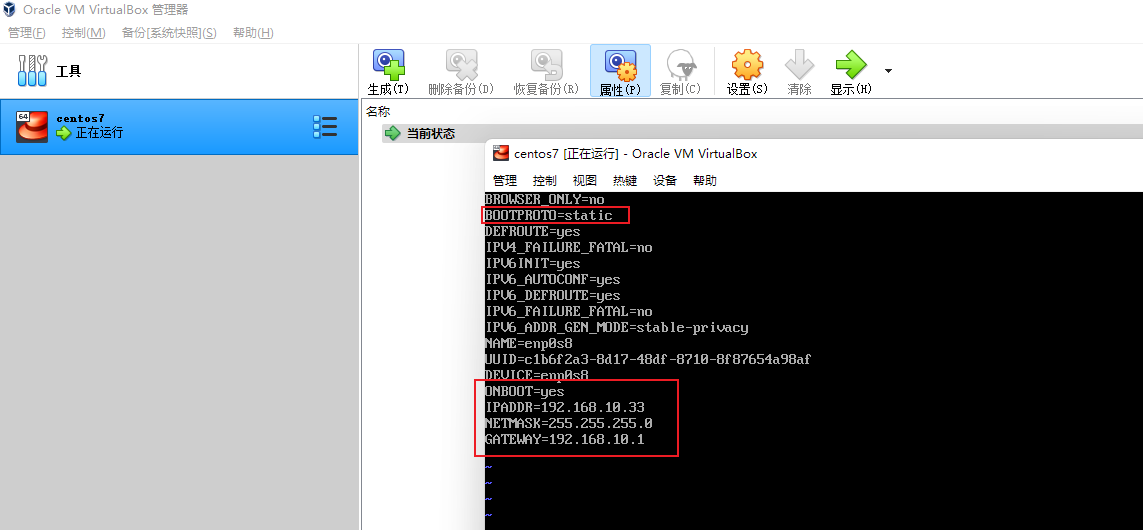This screenshot has height=530, width=1143.
Task: Click the ONBOOT=yes line in terminal
Action: (x=524, y=391)
